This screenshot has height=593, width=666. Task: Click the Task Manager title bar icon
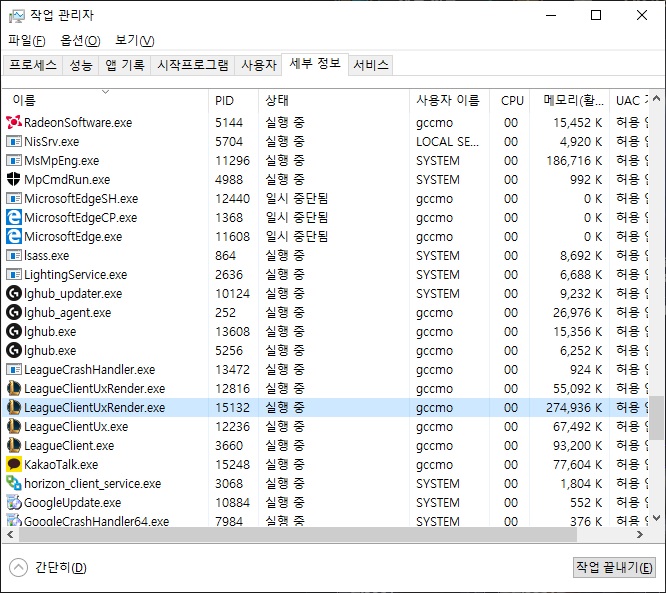pos(16,16)
